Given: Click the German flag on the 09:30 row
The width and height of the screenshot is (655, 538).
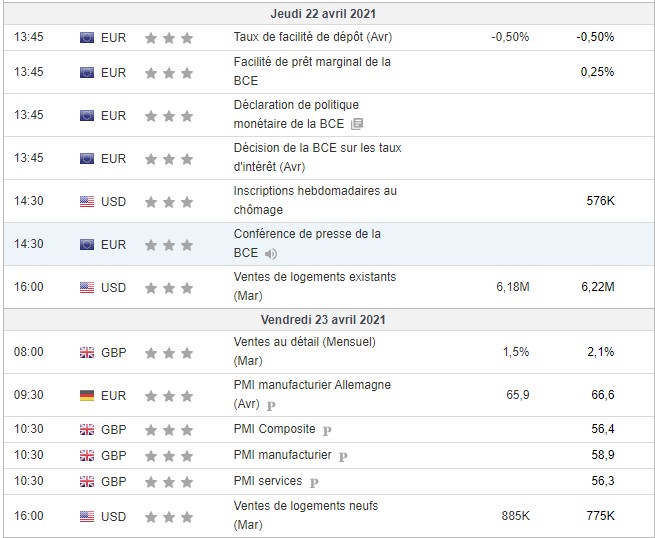Looking at the screenshot, I should (87, 395).
